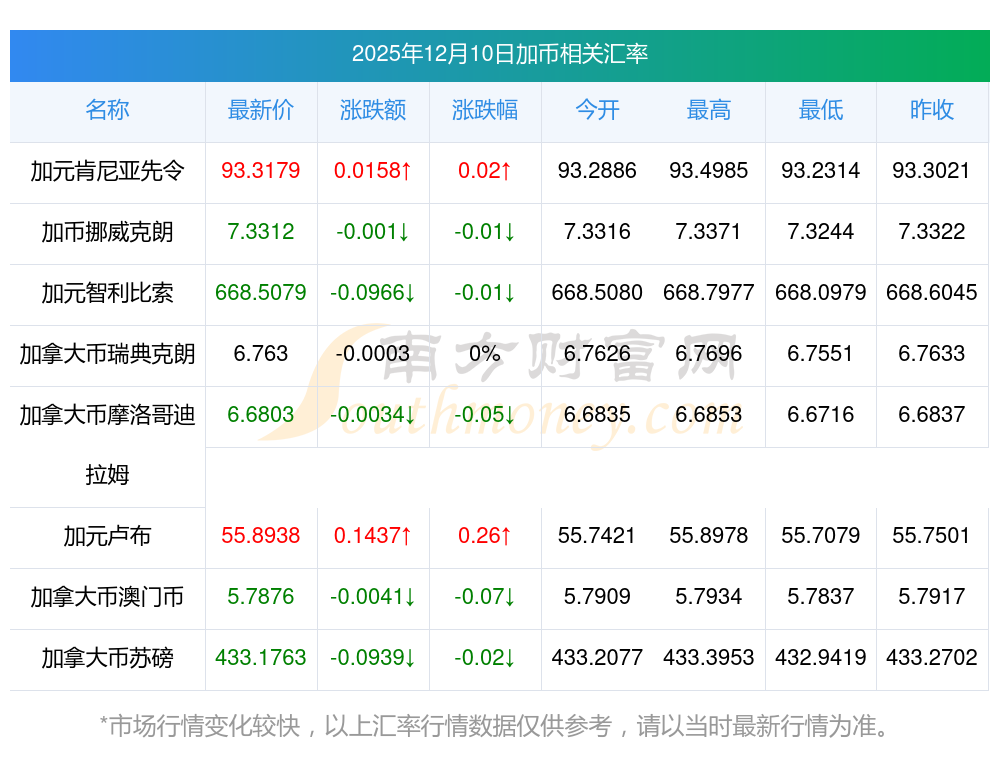Click previous close 93.3021
Viewport: 1000px width, 757px height.
(932, 170)
